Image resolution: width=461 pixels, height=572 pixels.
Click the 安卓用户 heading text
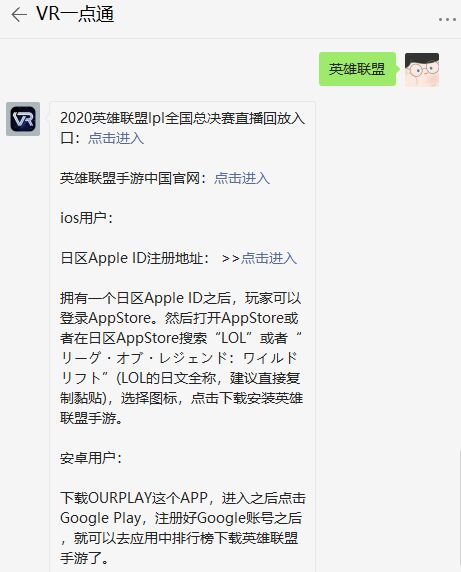pos(90,458)
